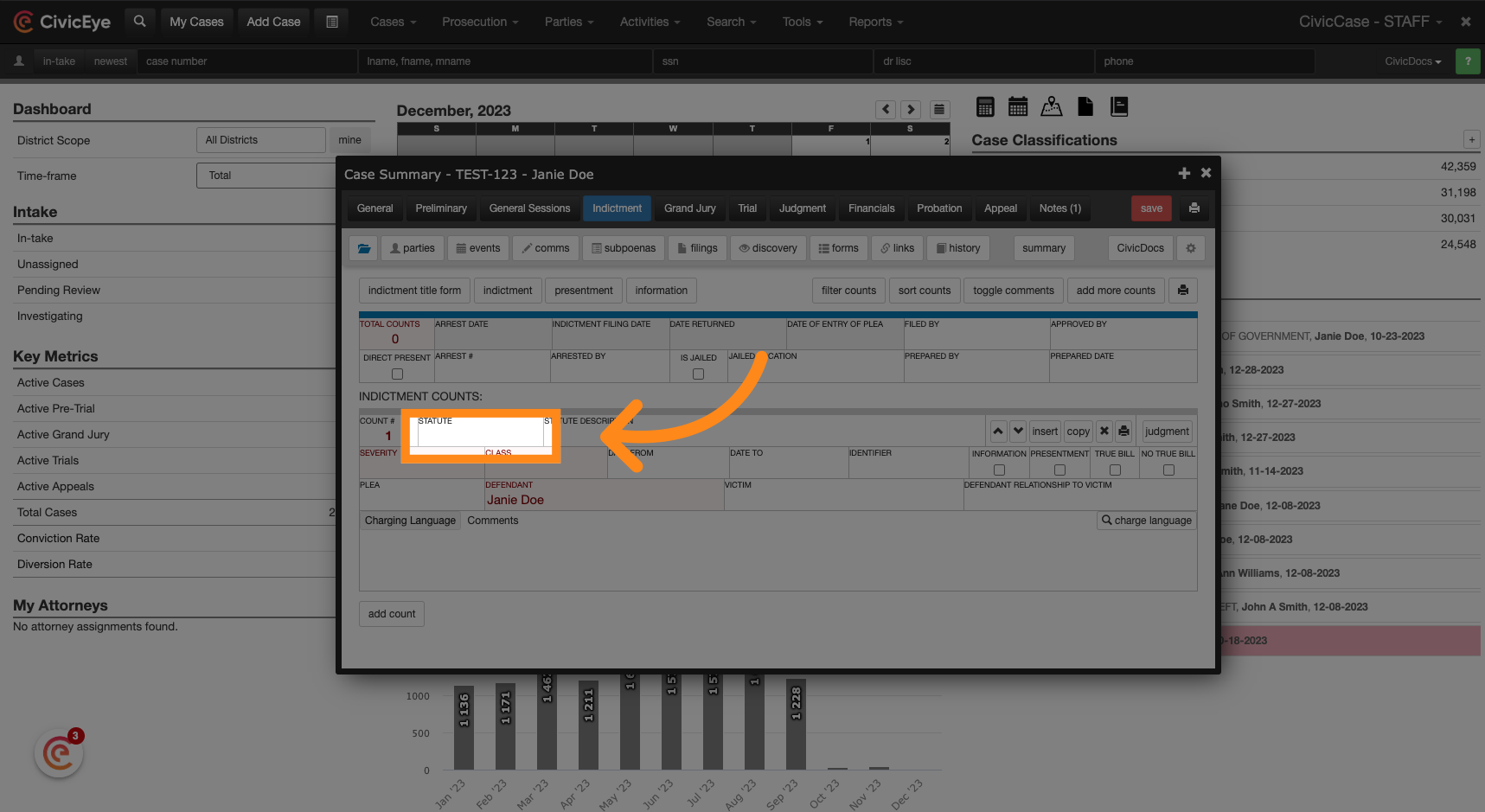Screen dimensions: 1485x812
Task: Expand the CivicCase - STAFF menu
Action: coord(1371,22)
